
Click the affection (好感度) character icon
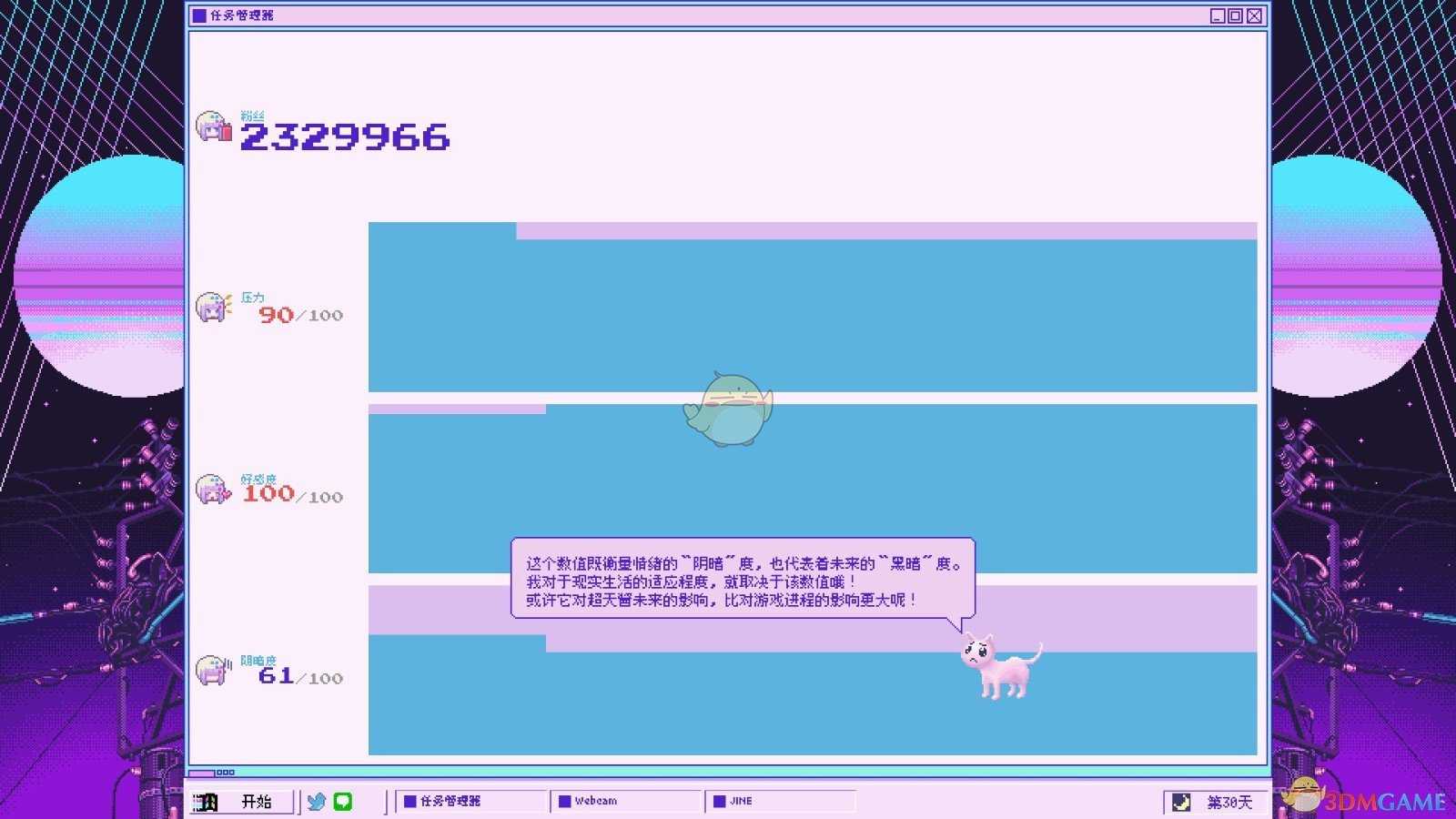click(214, 490)
